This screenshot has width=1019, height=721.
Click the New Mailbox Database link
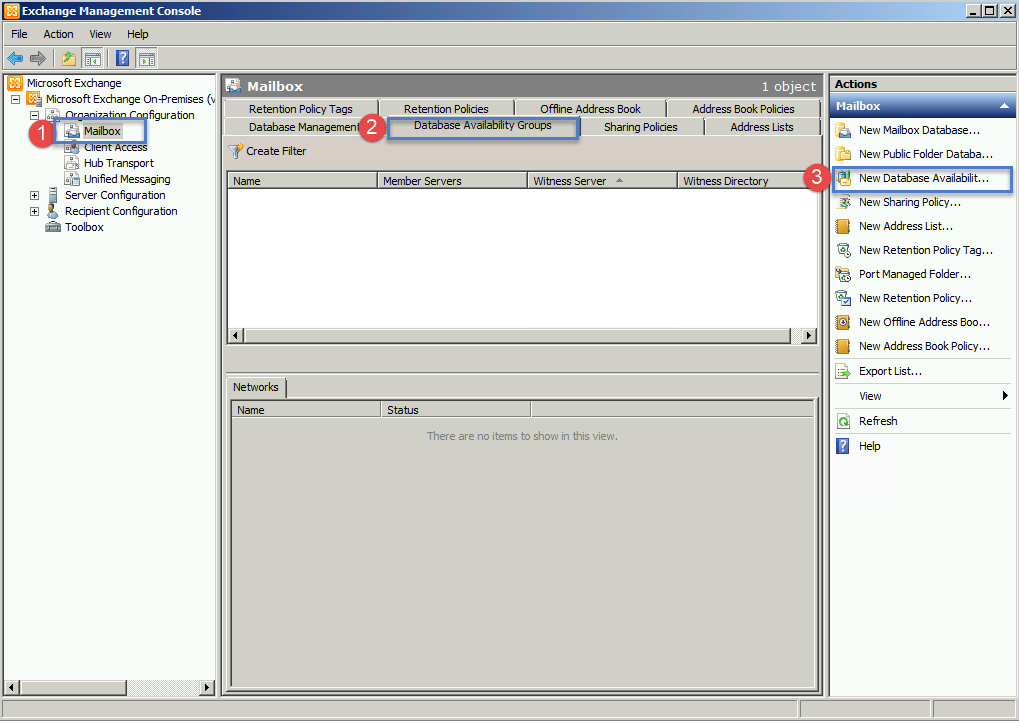click(919, 130)
